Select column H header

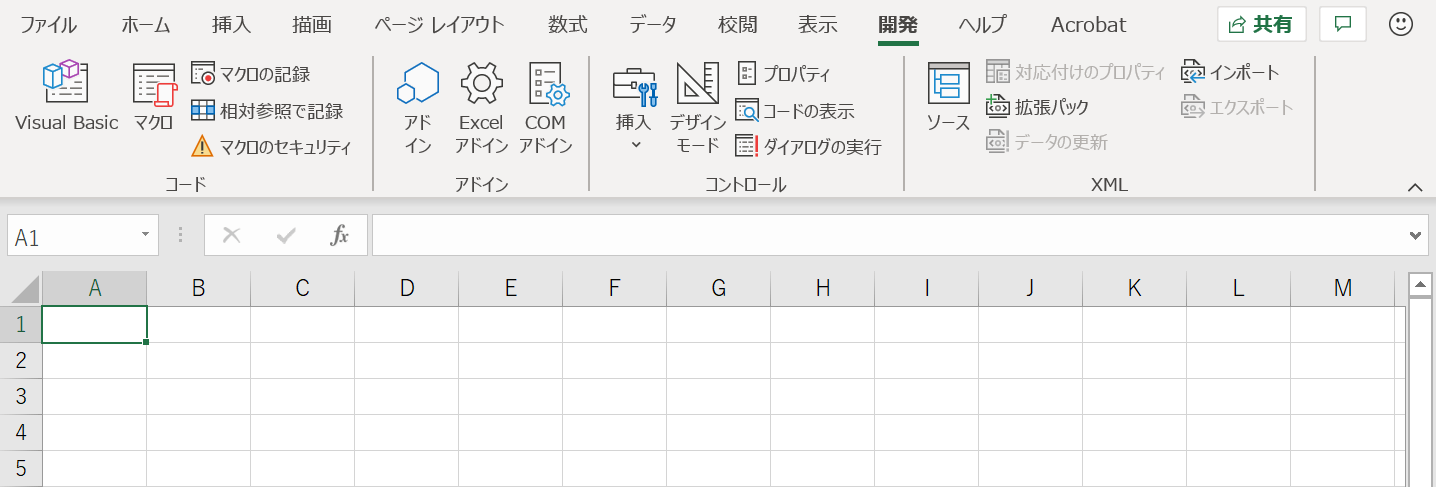823,288
